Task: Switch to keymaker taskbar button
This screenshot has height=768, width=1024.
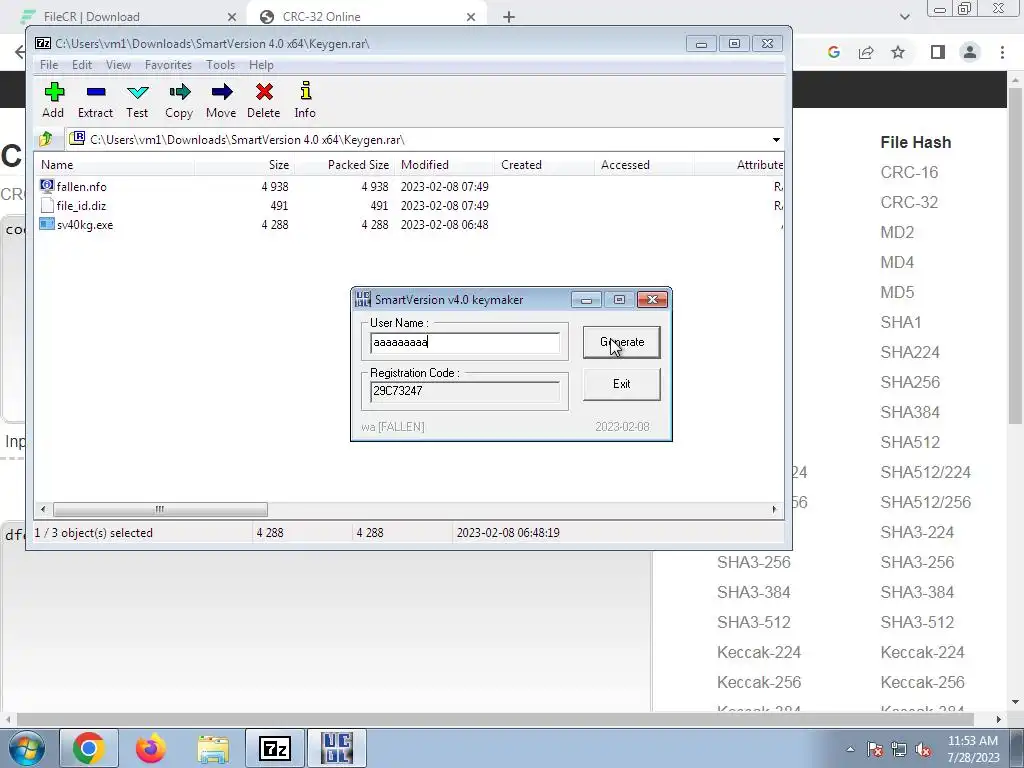Action: click(337, 748)
